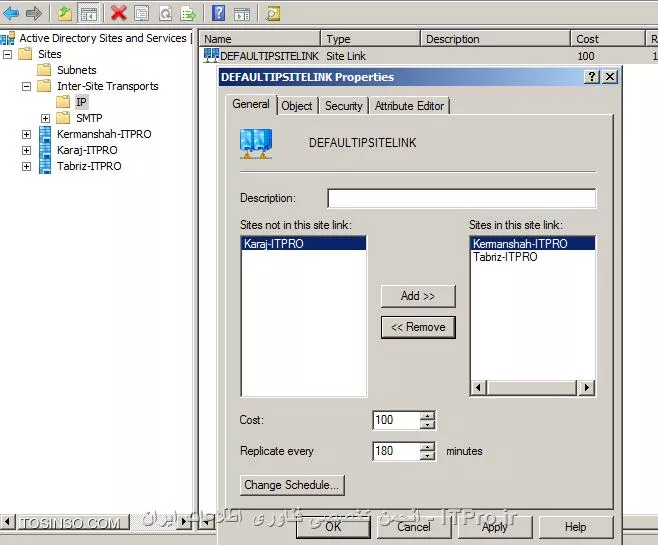Screen dimensions: 658x545
Task: Select the IP folder icon
Action: (x=63, y=102)
